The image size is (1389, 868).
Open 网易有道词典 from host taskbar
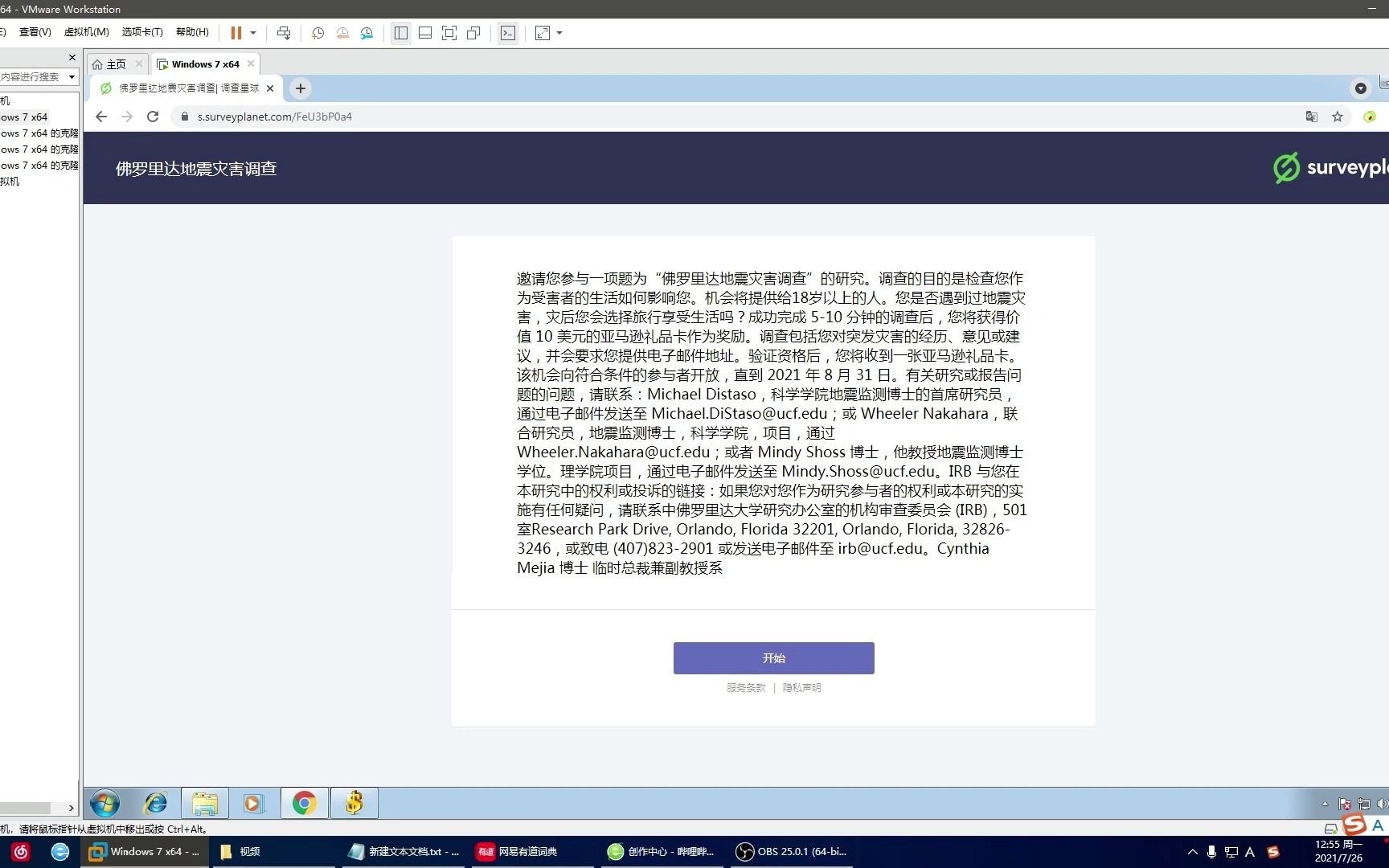pos(532,852)
